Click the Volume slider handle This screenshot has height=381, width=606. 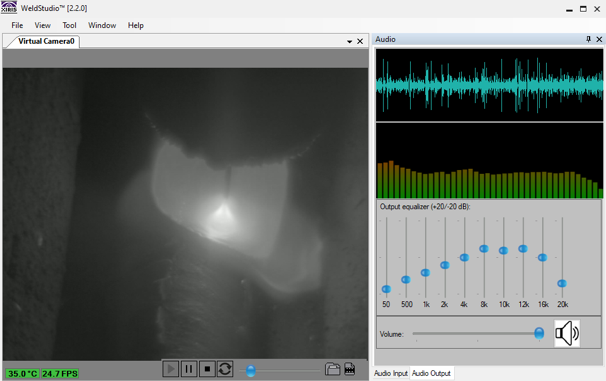[539, 333]
